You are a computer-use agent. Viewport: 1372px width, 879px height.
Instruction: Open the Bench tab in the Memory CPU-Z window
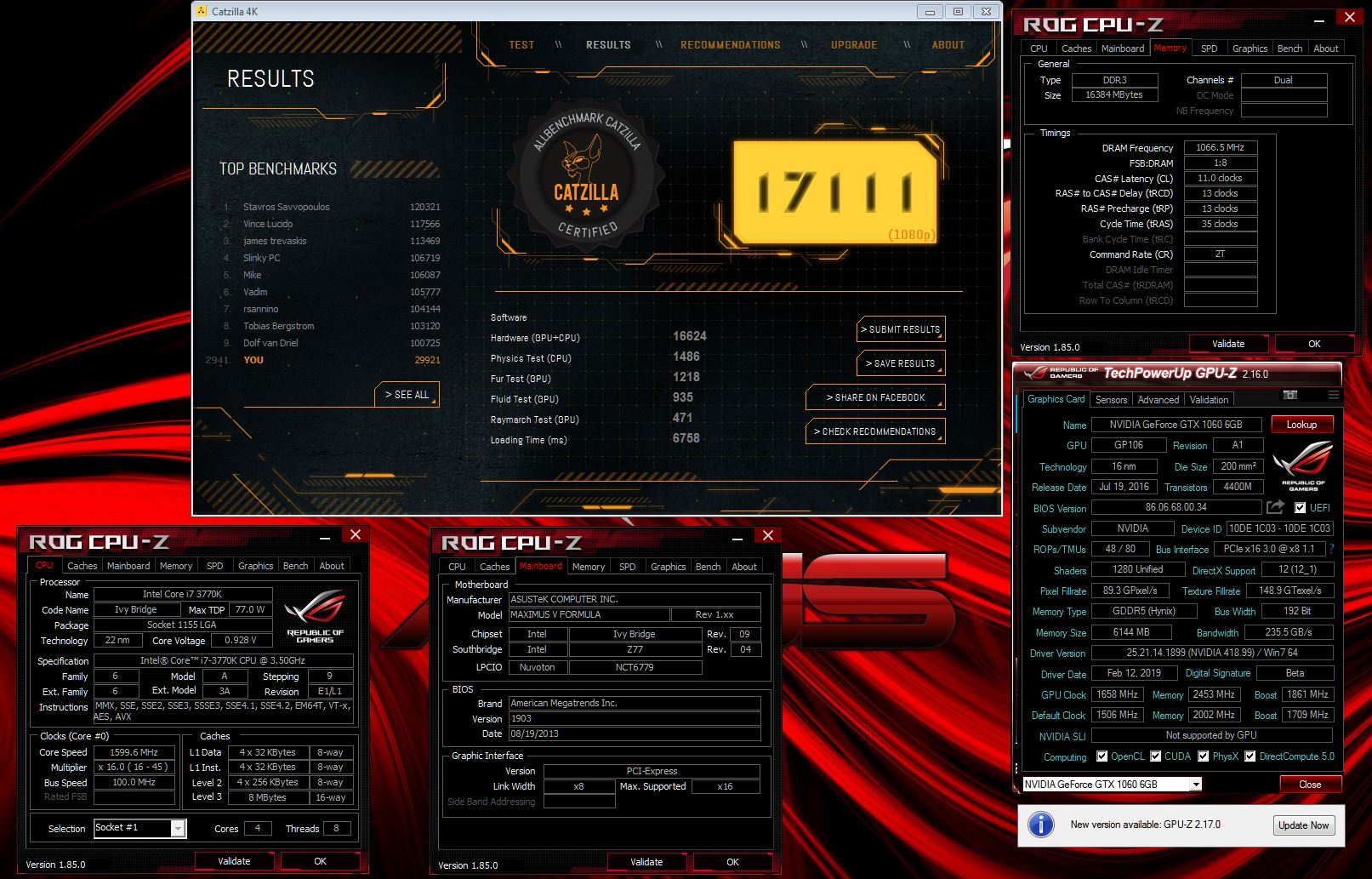[x=1289, y=49]
